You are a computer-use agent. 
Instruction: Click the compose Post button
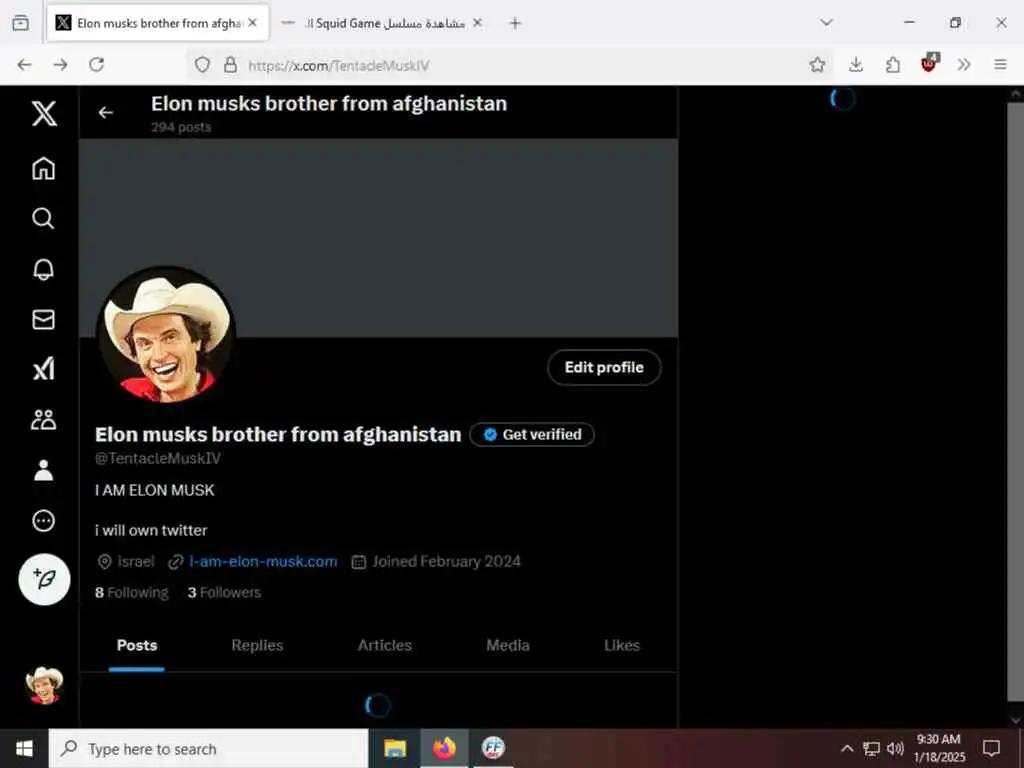pos(44,579)
